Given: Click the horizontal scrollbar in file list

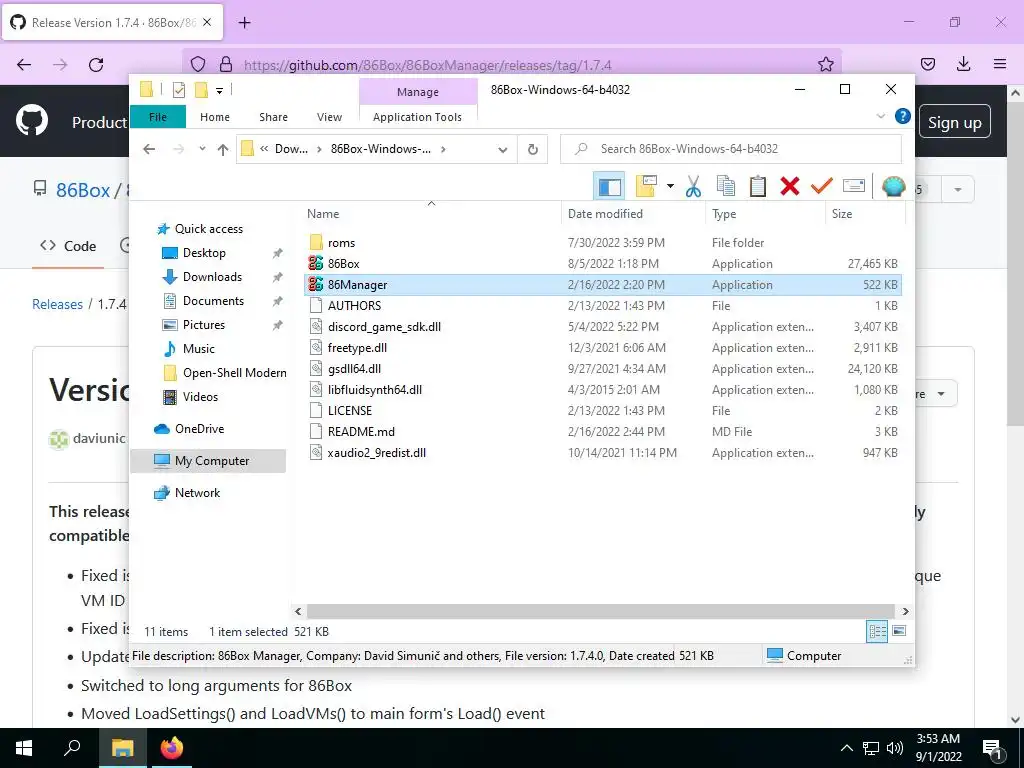Looking at the screenshot, I should pos(601,611).
